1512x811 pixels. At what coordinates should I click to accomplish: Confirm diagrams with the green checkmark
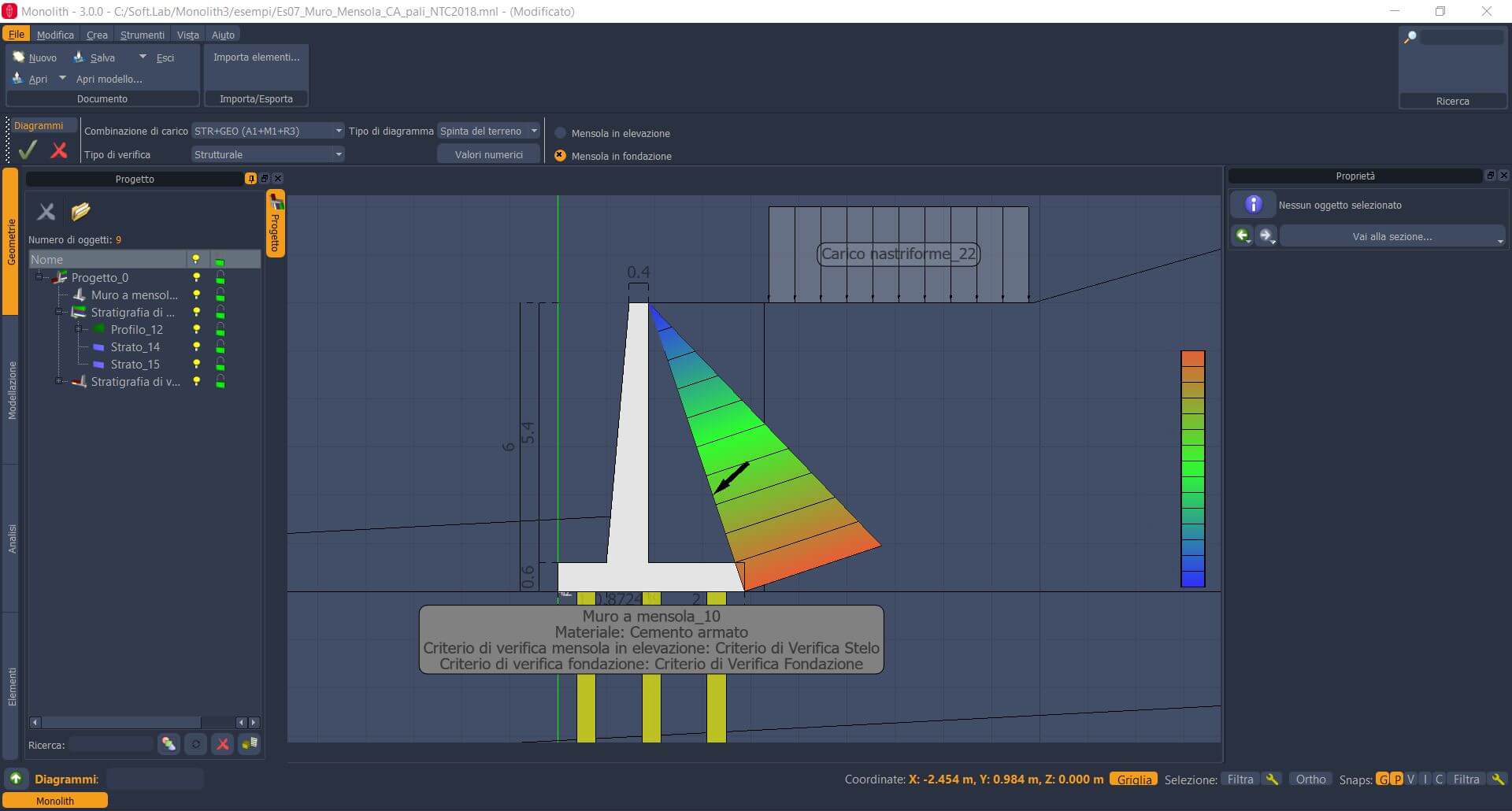(x=28, y=150)
